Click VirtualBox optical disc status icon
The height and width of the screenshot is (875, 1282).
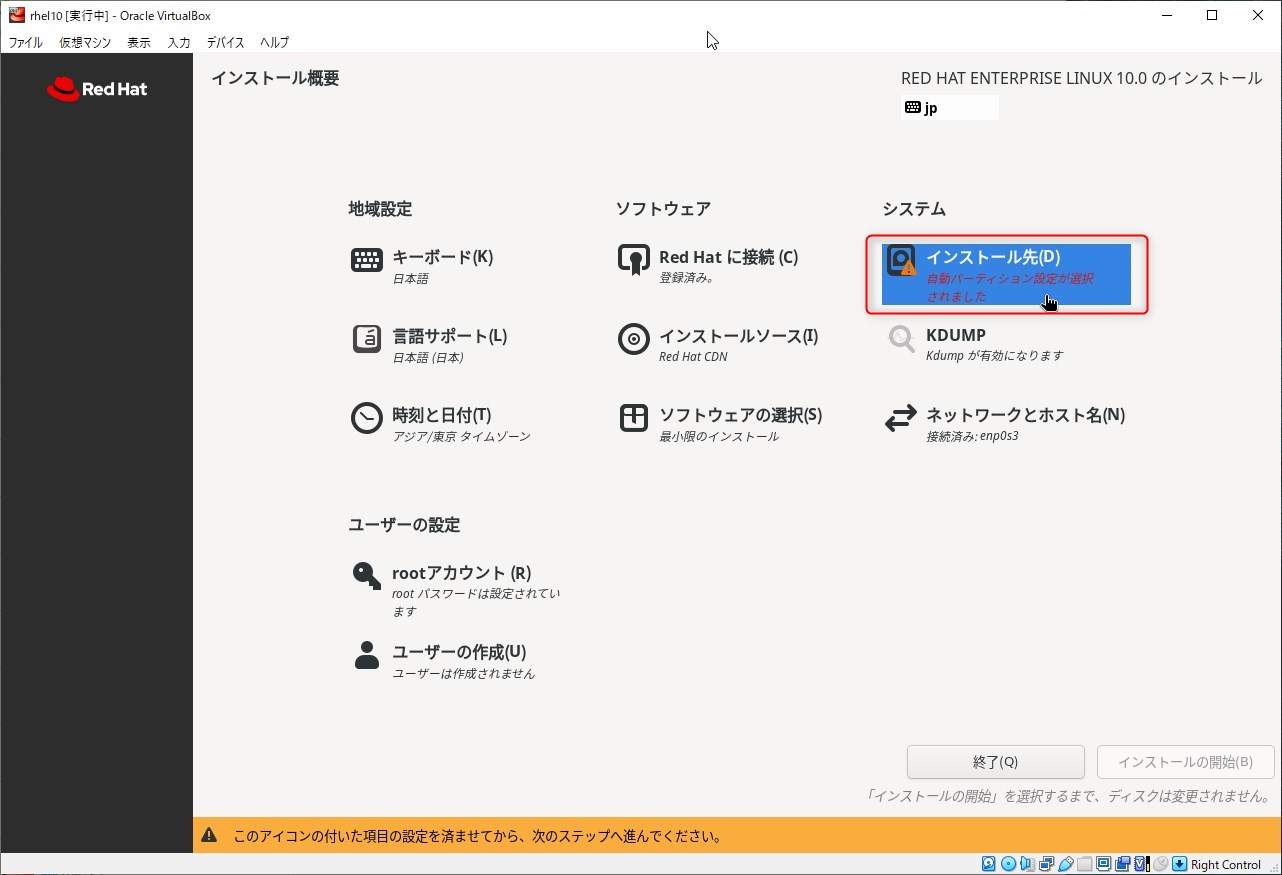tap(1008, 864)
